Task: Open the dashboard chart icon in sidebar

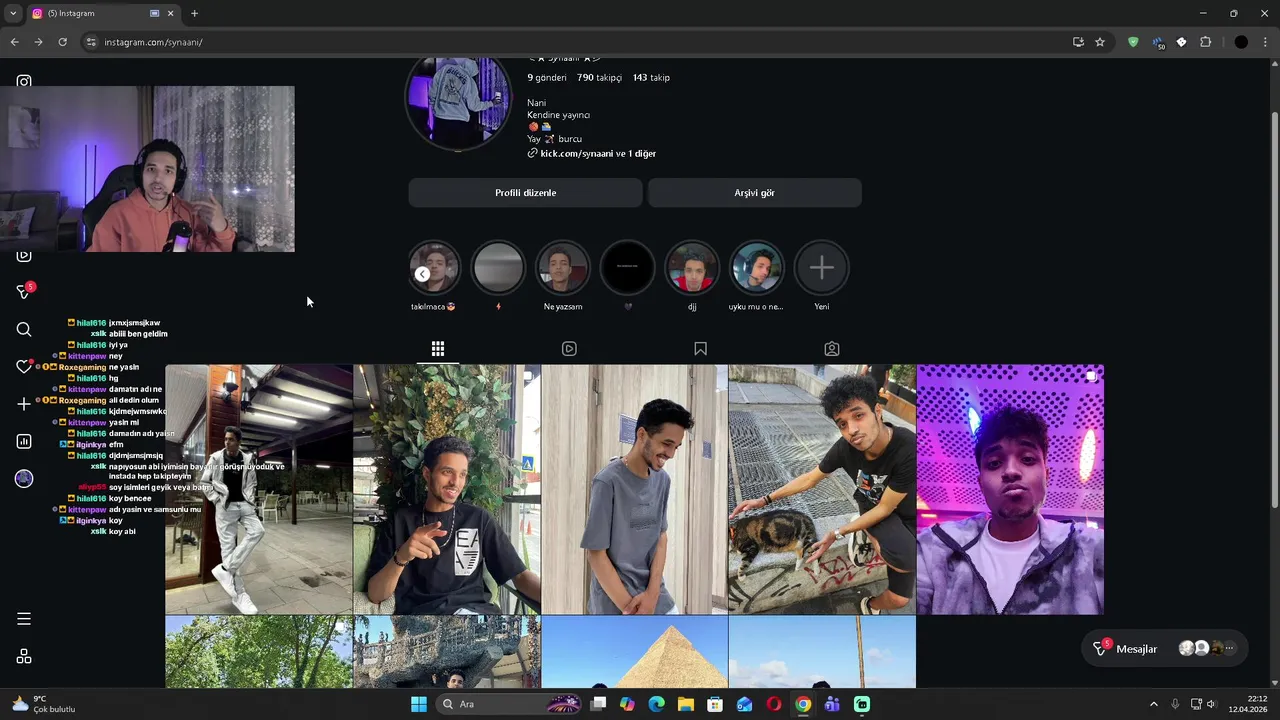Action: click(x=24, y=441)
